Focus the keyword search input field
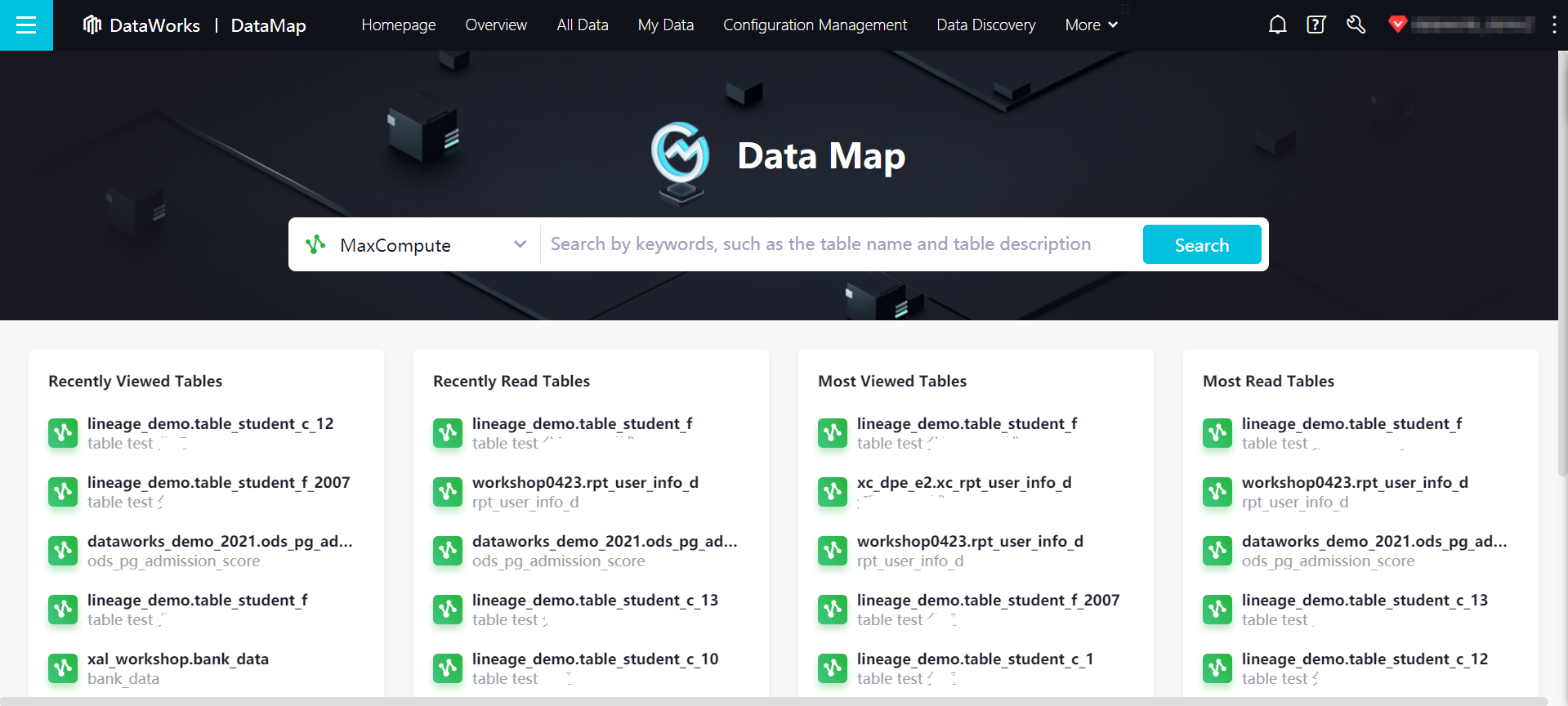Image resolution: width=1568 pixels, height=706 pixels. (842, 244)
